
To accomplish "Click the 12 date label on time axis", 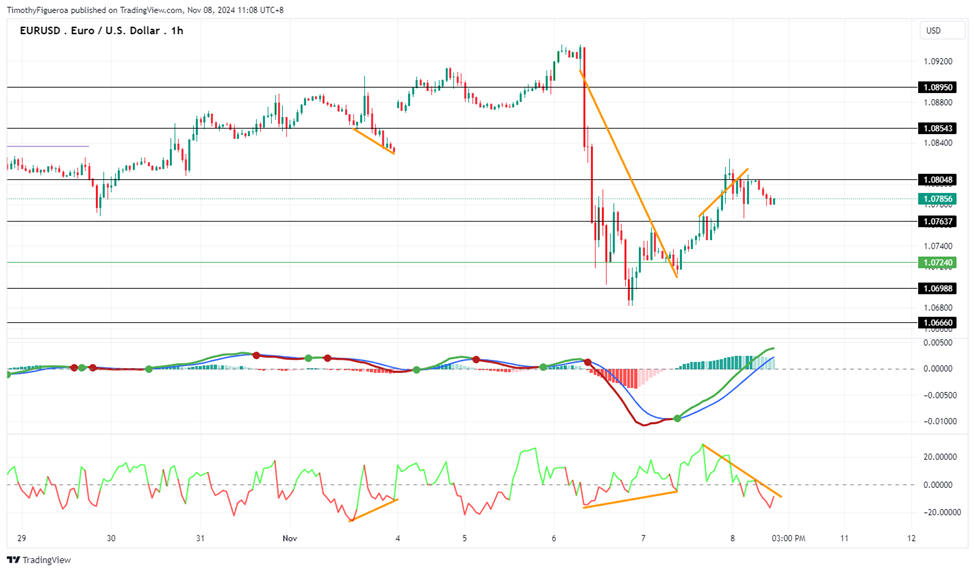I will pos(911,538).
